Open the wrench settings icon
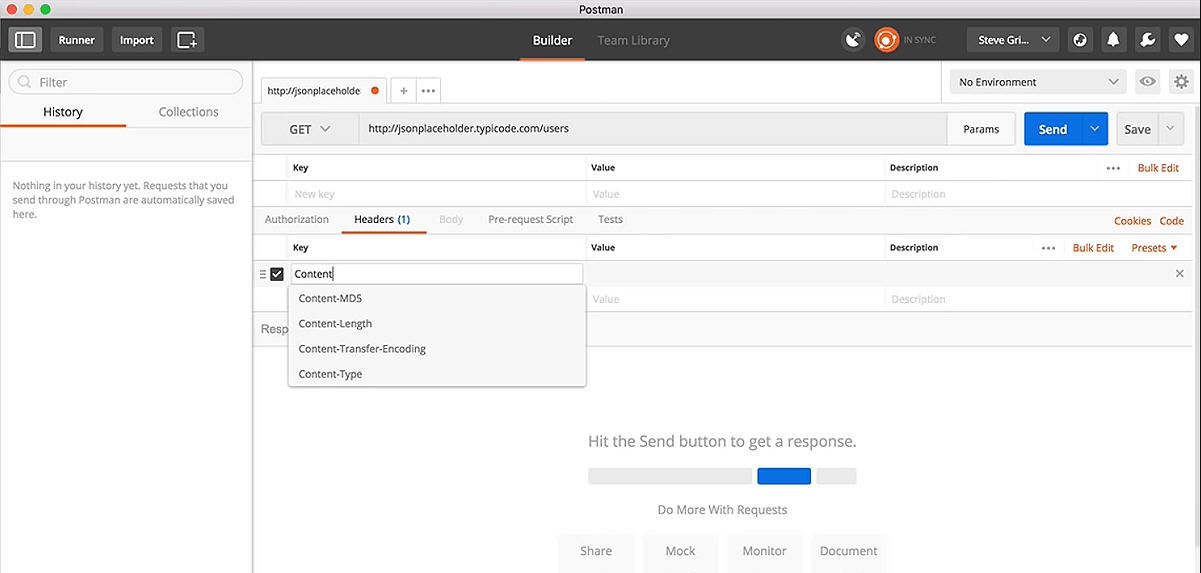The width and height of the screenshot is (1201, 573). pos(1148,40)
